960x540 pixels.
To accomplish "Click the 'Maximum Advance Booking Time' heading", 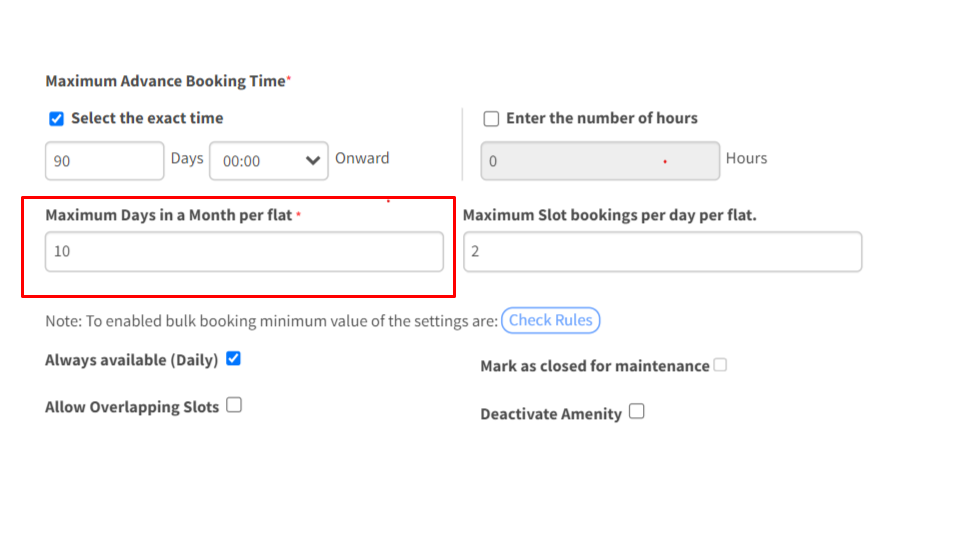I will coord(165,81).
